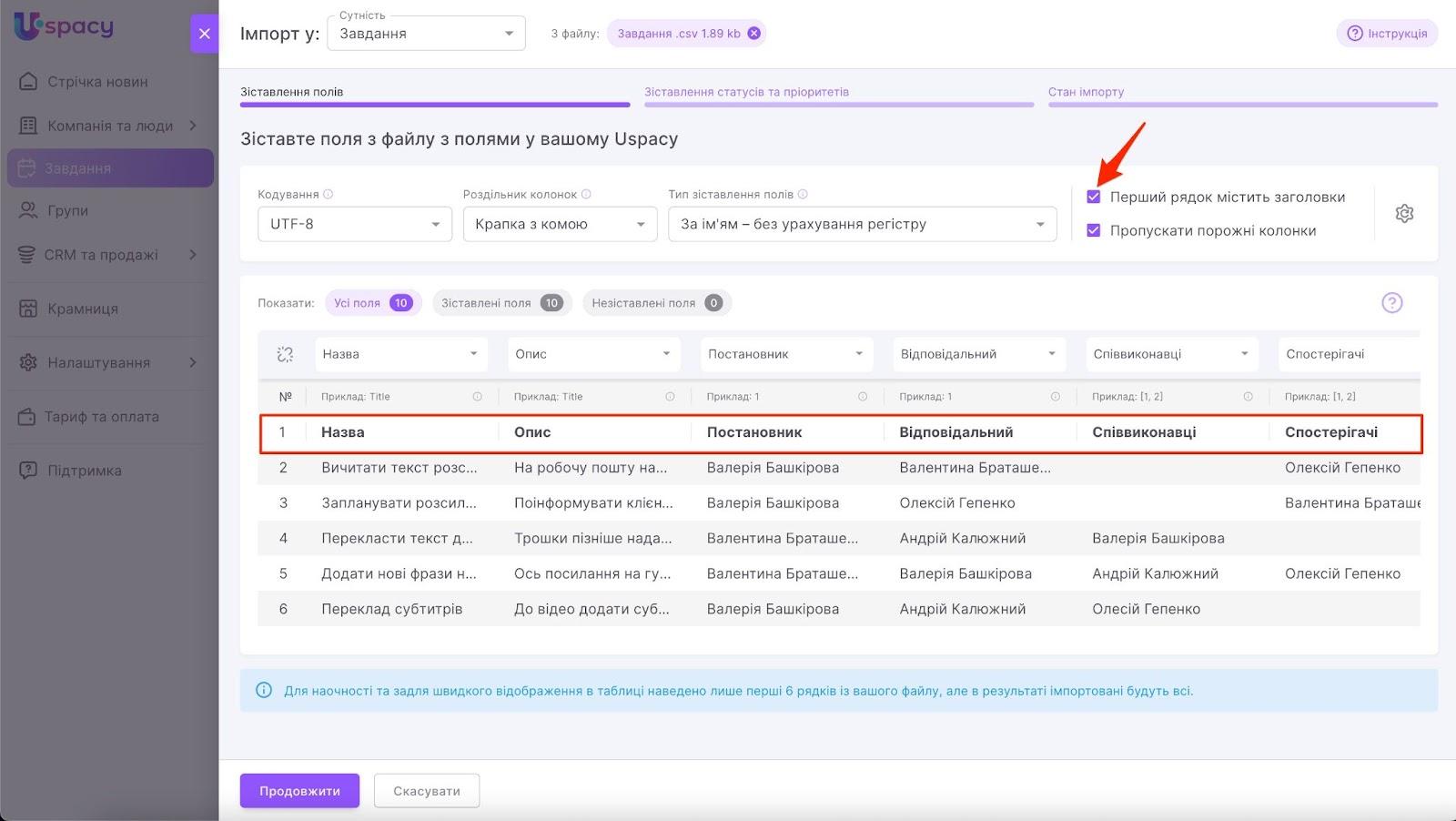
Task: Click the Продовжити button
Action: [x=299, y=791]
